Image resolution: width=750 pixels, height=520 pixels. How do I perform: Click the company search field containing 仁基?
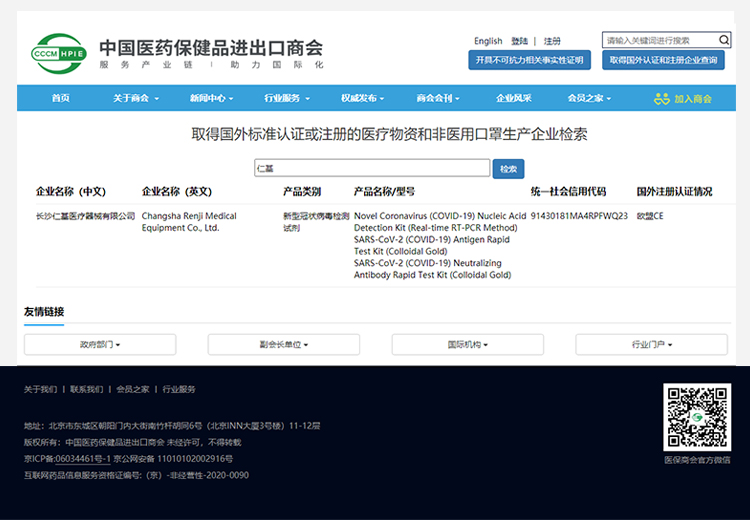click(x=372, y=169)
